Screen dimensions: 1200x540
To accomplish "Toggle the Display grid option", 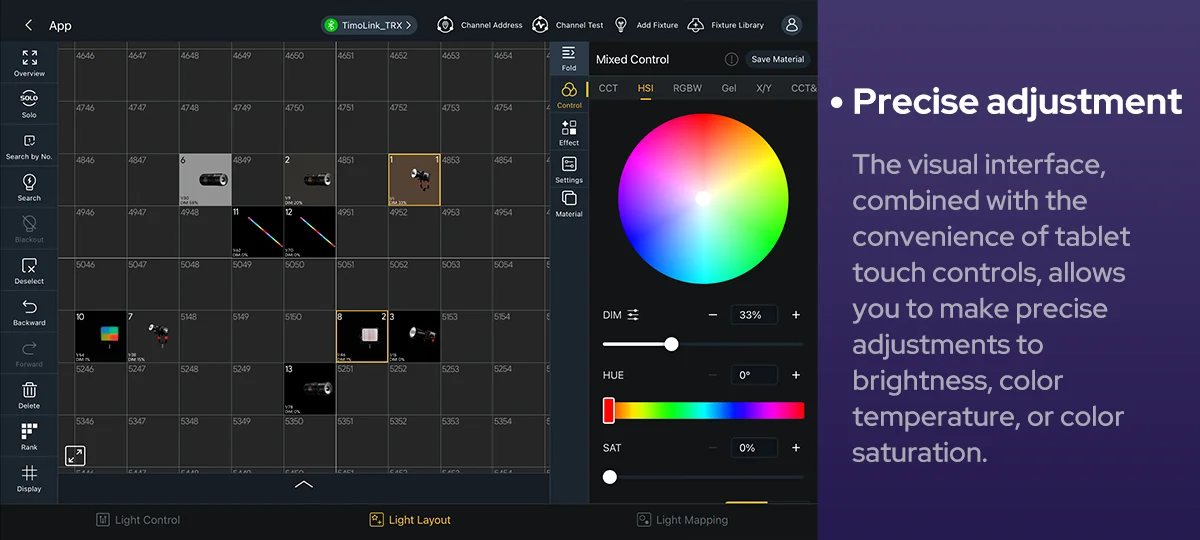I will [x=29, y=478].
